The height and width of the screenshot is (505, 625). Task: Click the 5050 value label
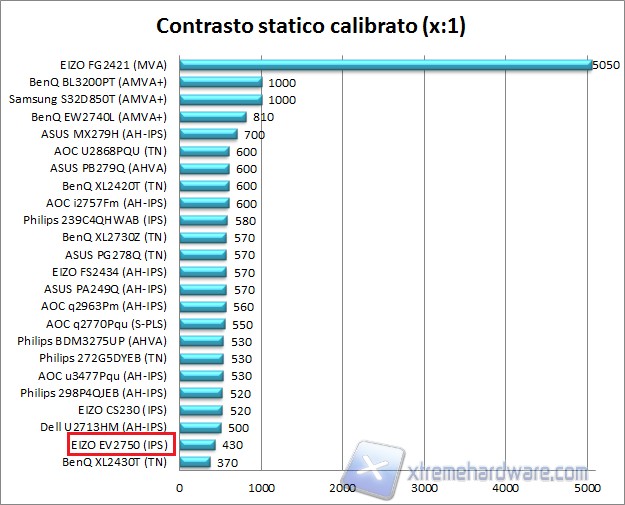point(606,64)
